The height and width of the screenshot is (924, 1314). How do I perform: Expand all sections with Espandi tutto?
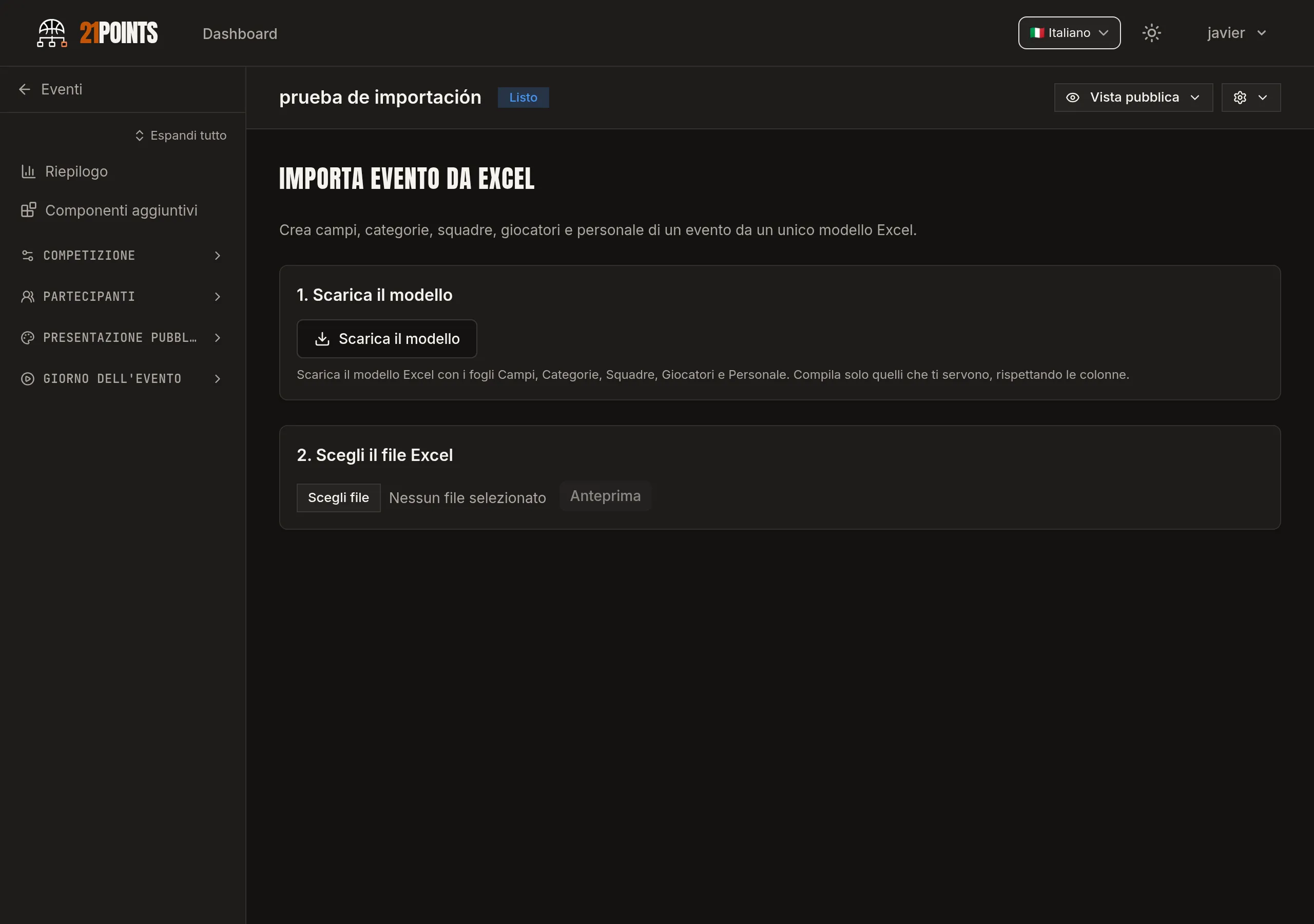tap(181, 136)
